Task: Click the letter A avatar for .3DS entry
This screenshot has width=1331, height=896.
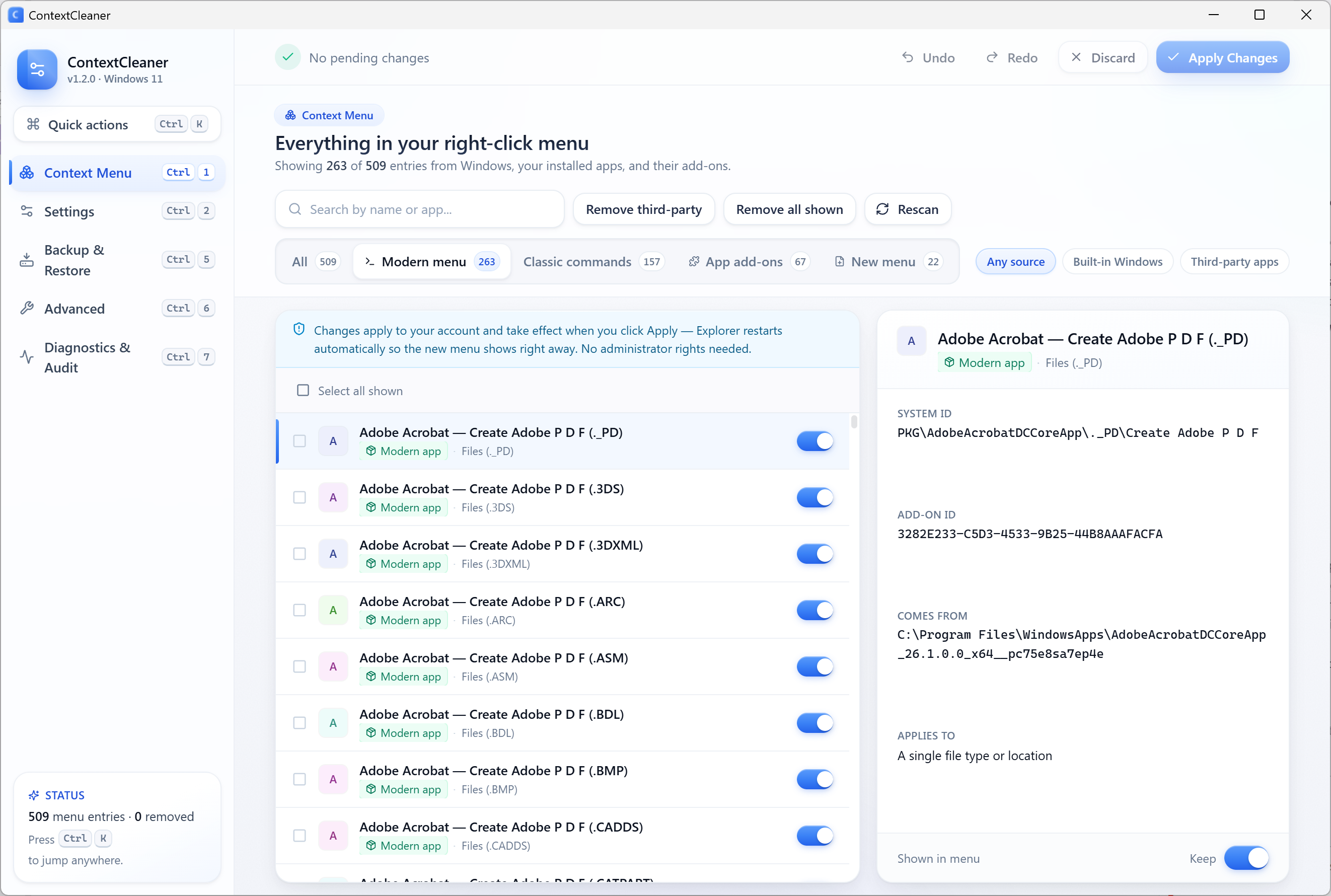Action: pyautogui.click(x=333, y=497)
